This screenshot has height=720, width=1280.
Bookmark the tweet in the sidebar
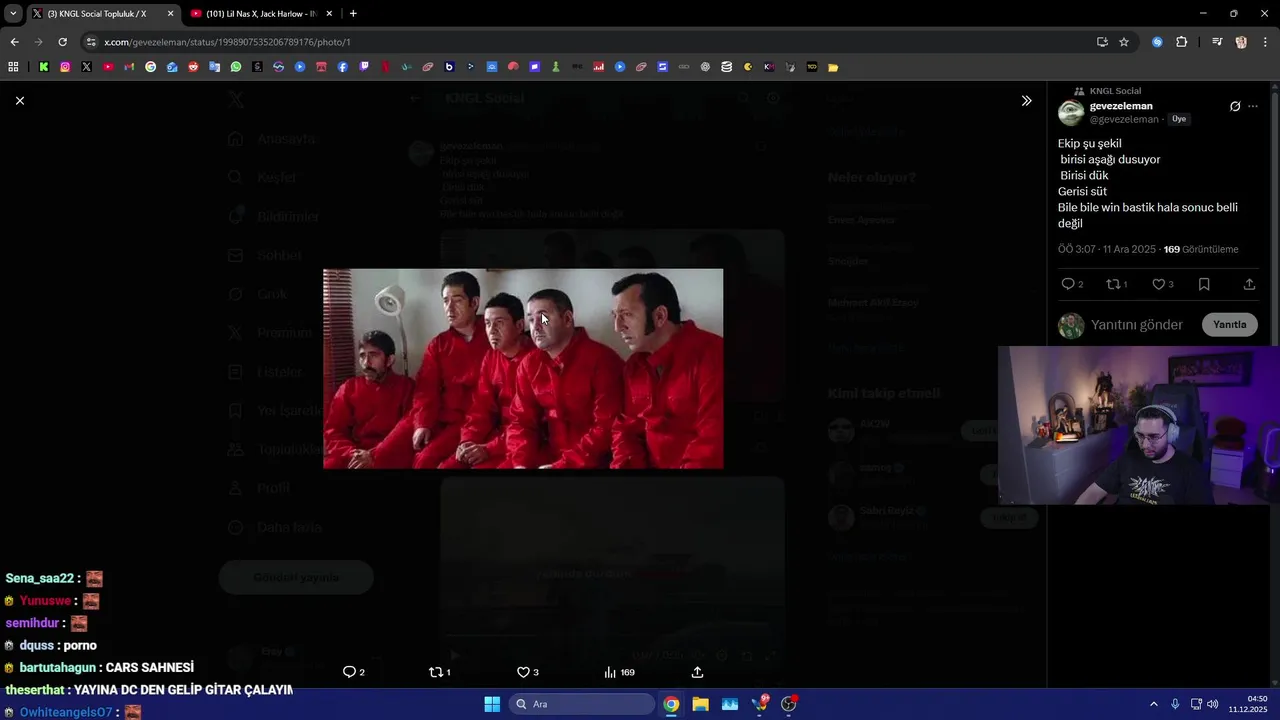click(1204, 284)
